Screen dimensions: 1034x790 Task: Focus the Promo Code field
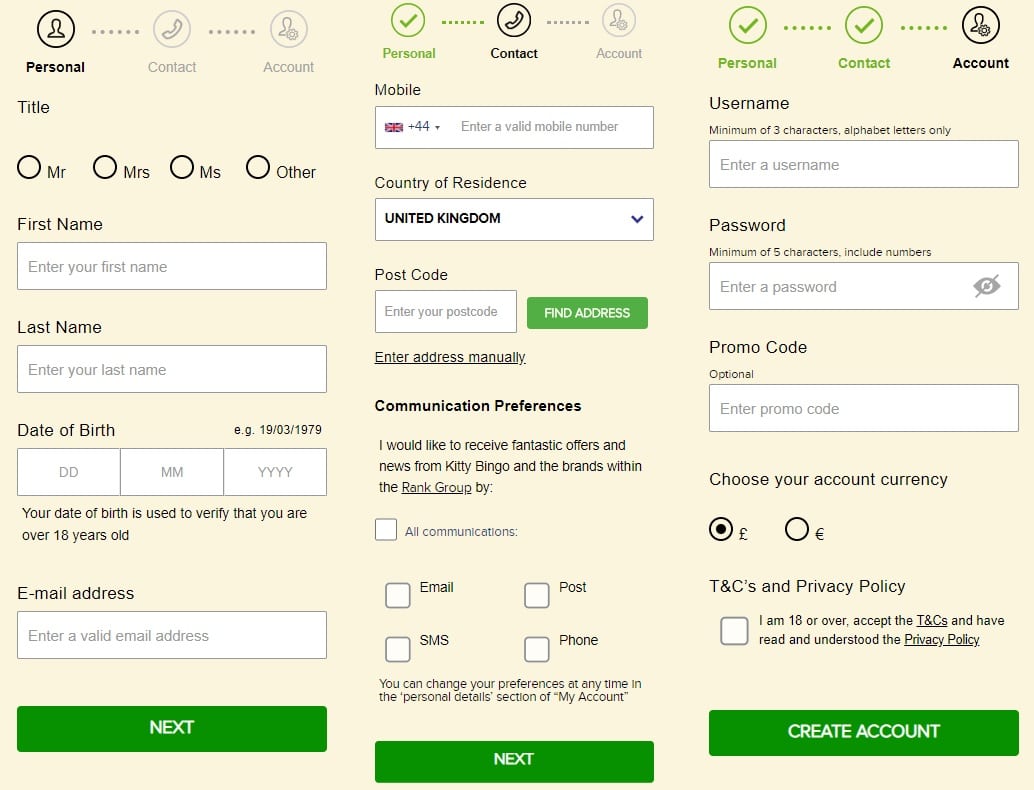tap(863, 409)
